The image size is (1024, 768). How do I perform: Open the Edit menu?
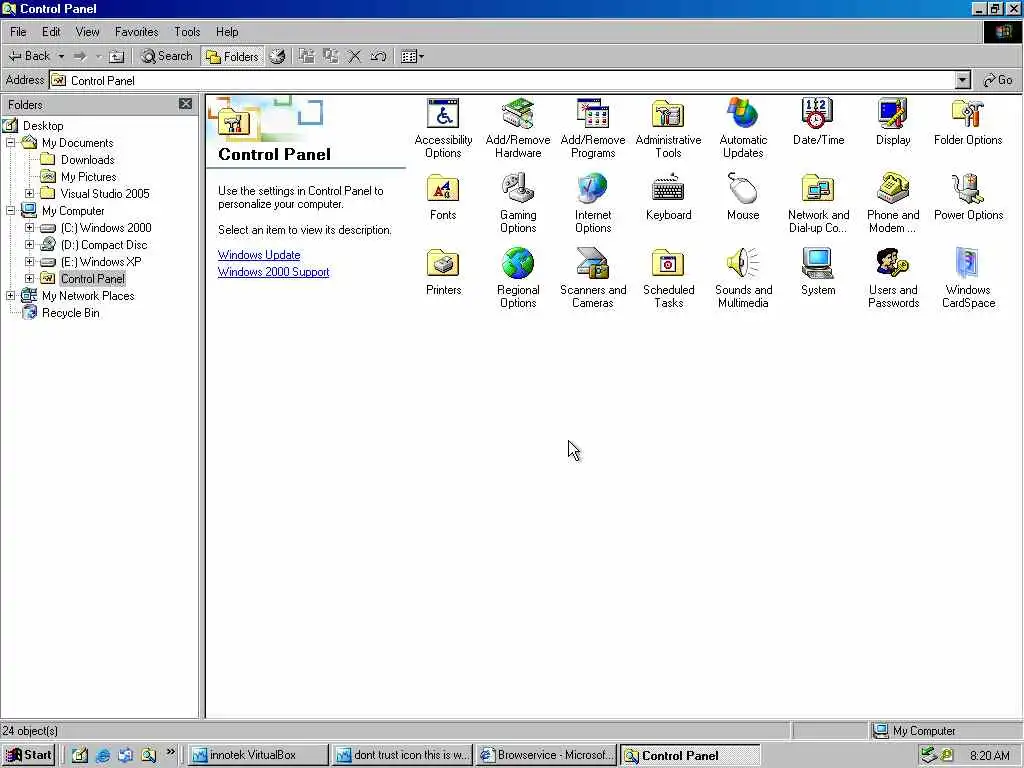pyautogui.click(x=51, y=31)
